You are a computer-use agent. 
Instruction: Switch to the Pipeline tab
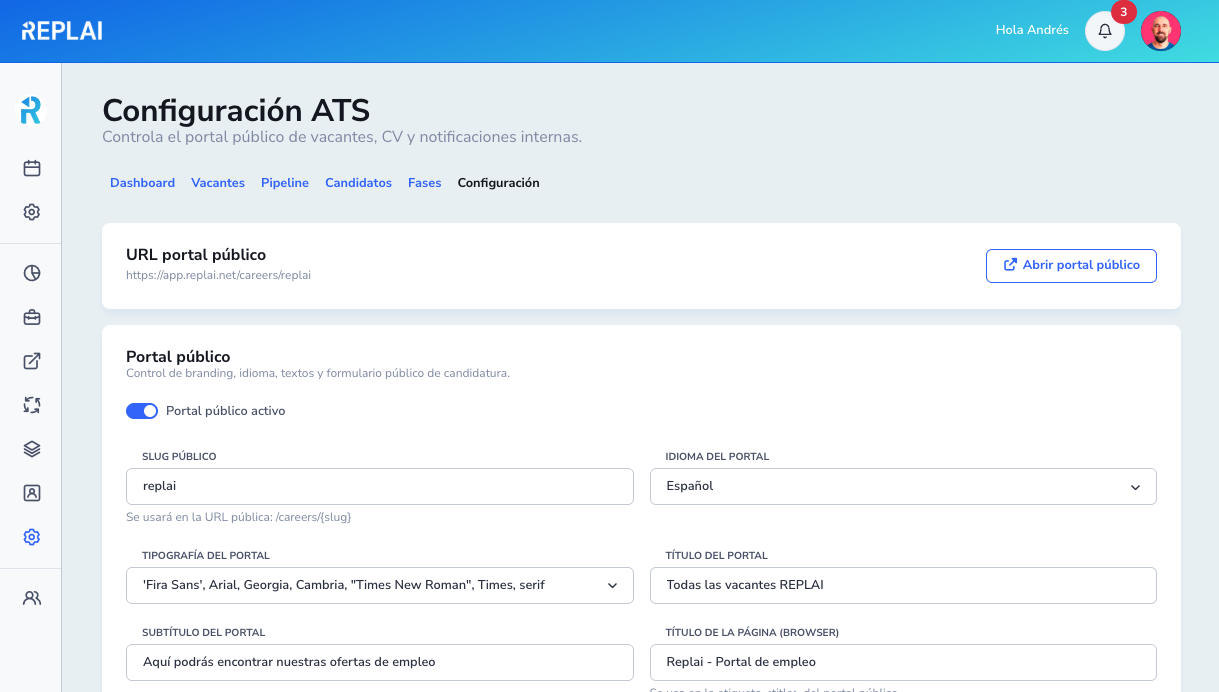click(x=285, y=183)
